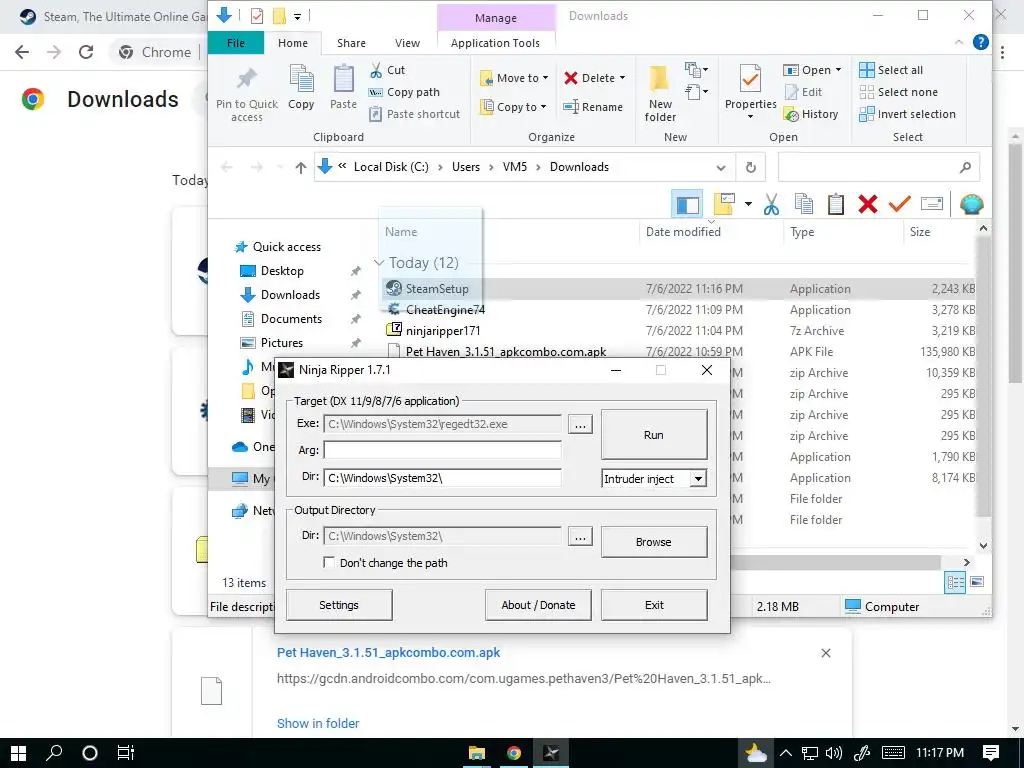Toggle the preview pane toolbar icon

point(687,204)
